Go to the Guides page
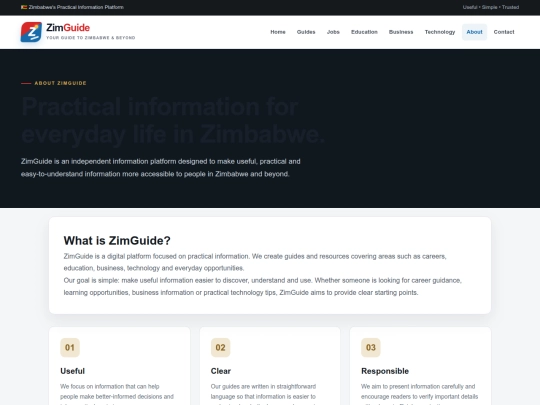This screenshot has width=540, height=405. point(306,32)
